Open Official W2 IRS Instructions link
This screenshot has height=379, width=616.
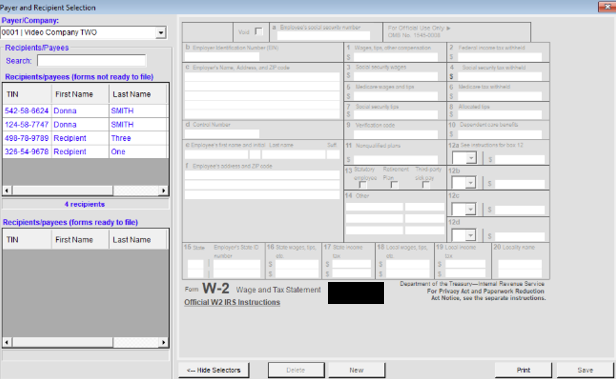[232, 302]
